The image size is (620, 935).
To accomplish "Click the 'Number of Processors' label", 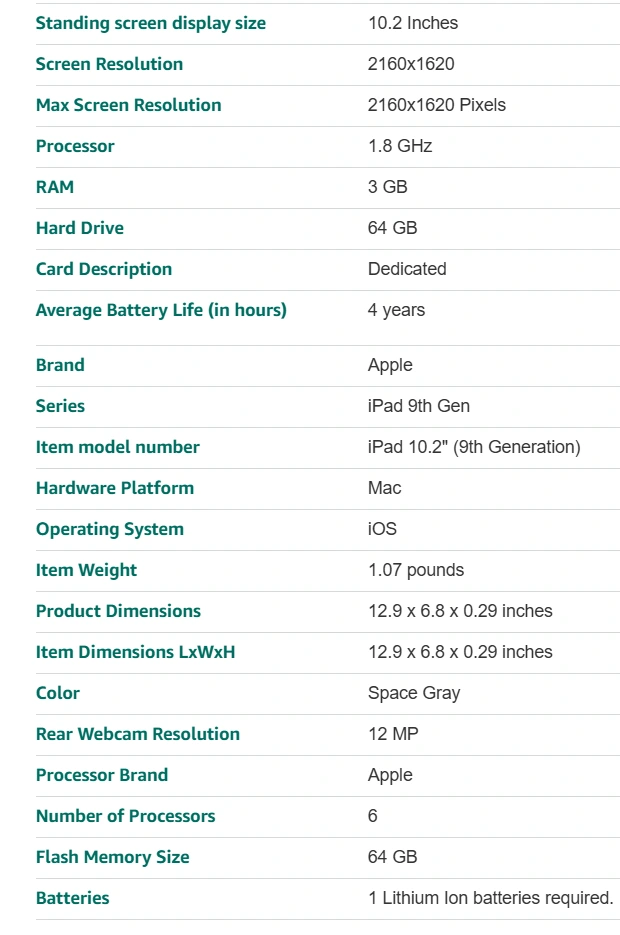I will 125,816.
